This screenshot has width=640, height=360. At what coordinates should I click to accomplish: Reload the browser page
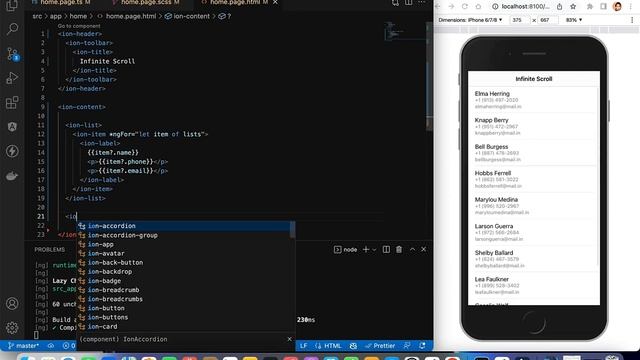tap(465, 7)
